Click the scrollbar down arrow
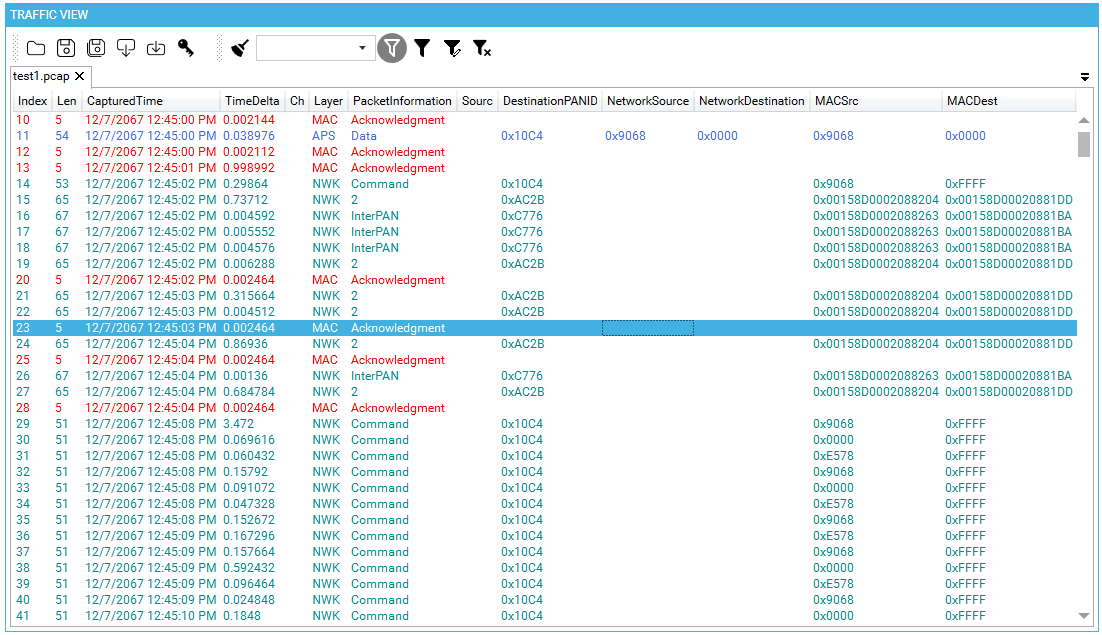The height and width of the screenshot is (635, 1102). [x=1084, y=616]
